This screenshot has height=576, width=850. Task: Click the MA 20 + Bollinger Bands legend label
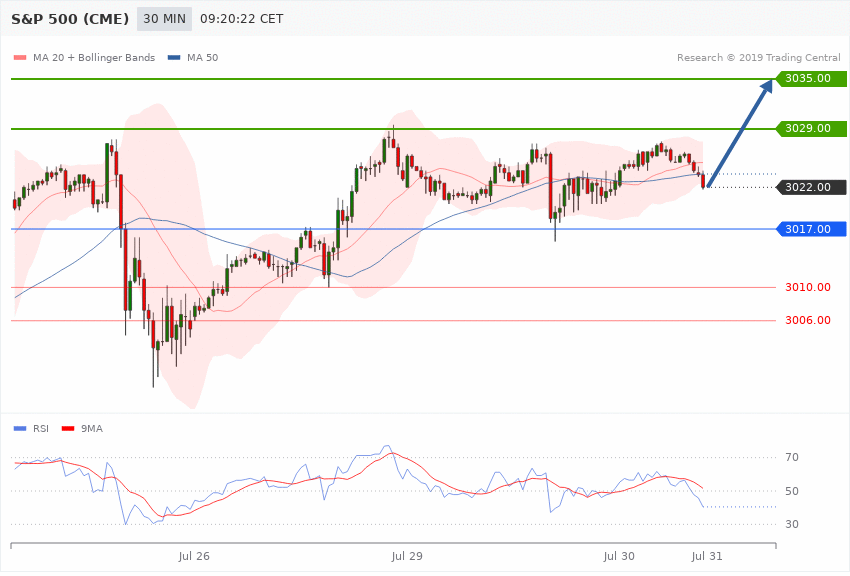[x=94, y=57]
